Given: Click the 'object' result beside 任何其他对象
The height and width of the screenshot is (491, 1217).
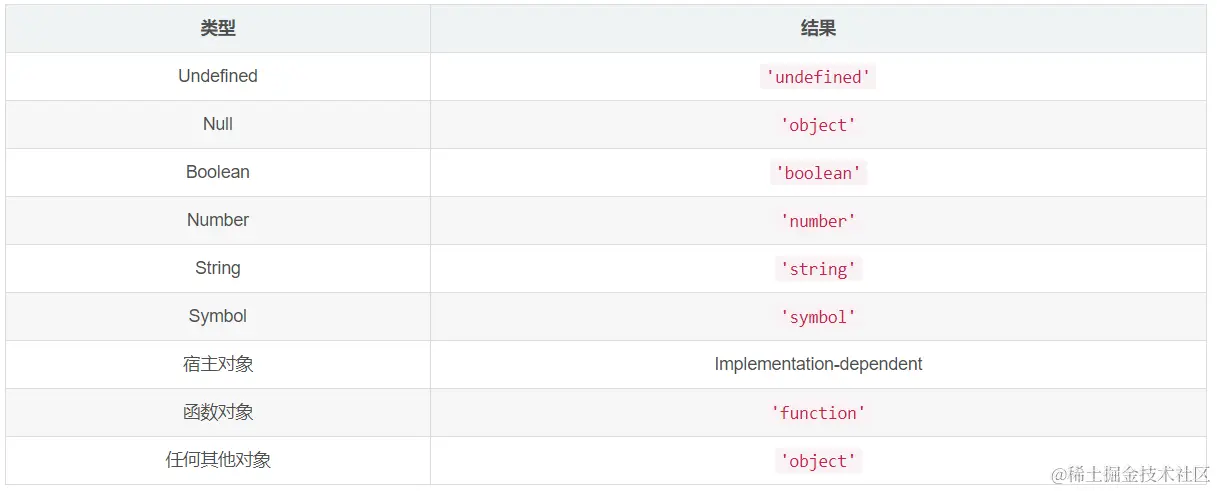Looking at the screenshot, I should pyautogui.click(x=818, y=461).
